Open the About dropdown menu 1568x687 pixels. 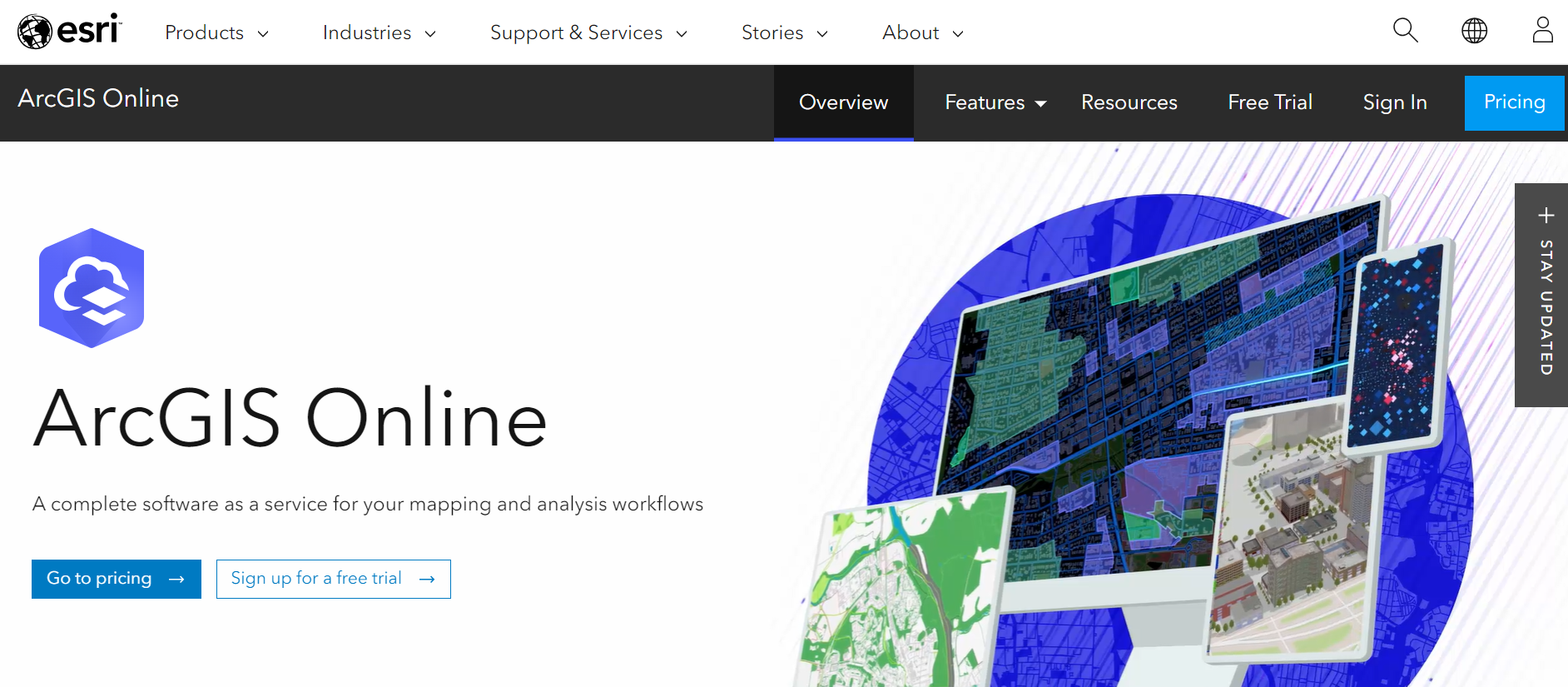click(x=922, y=33)
